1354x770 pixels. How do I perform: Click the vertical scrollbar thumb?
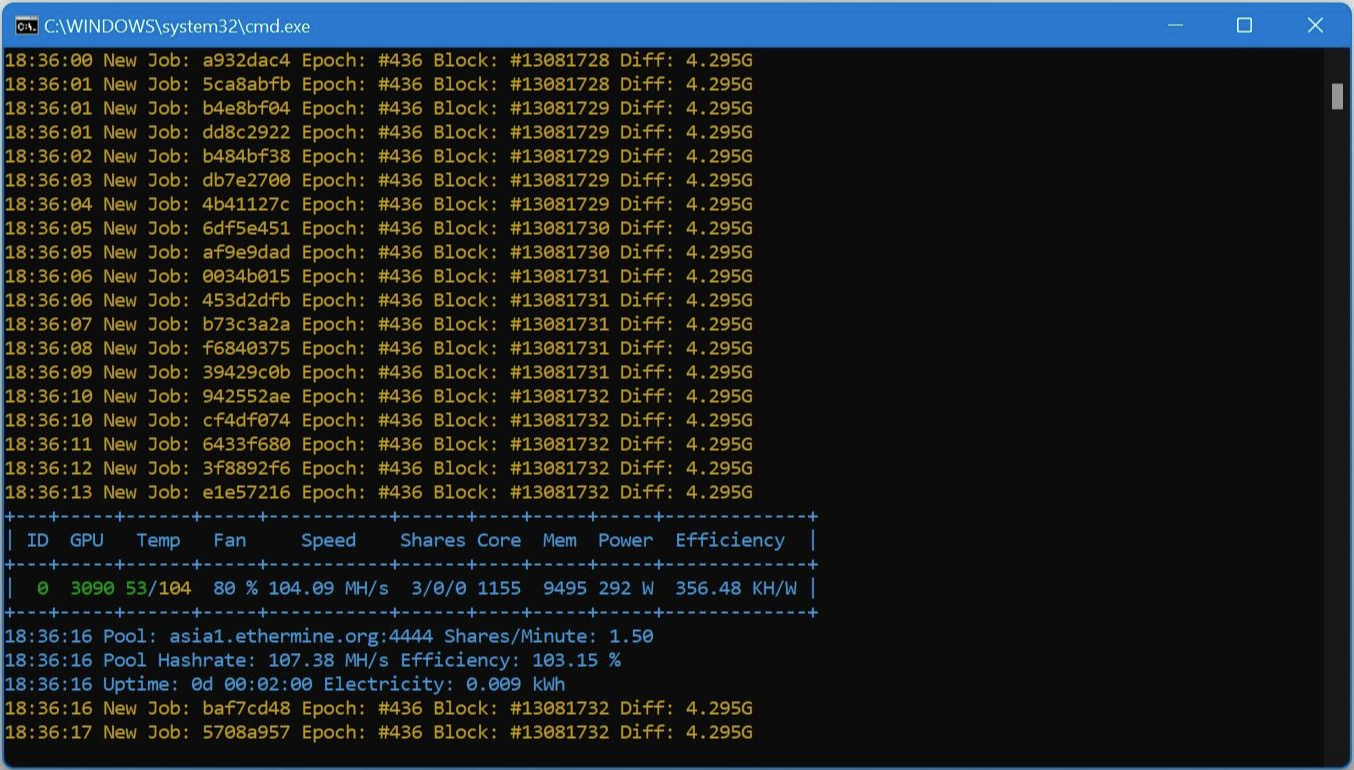click(1337, 96)
